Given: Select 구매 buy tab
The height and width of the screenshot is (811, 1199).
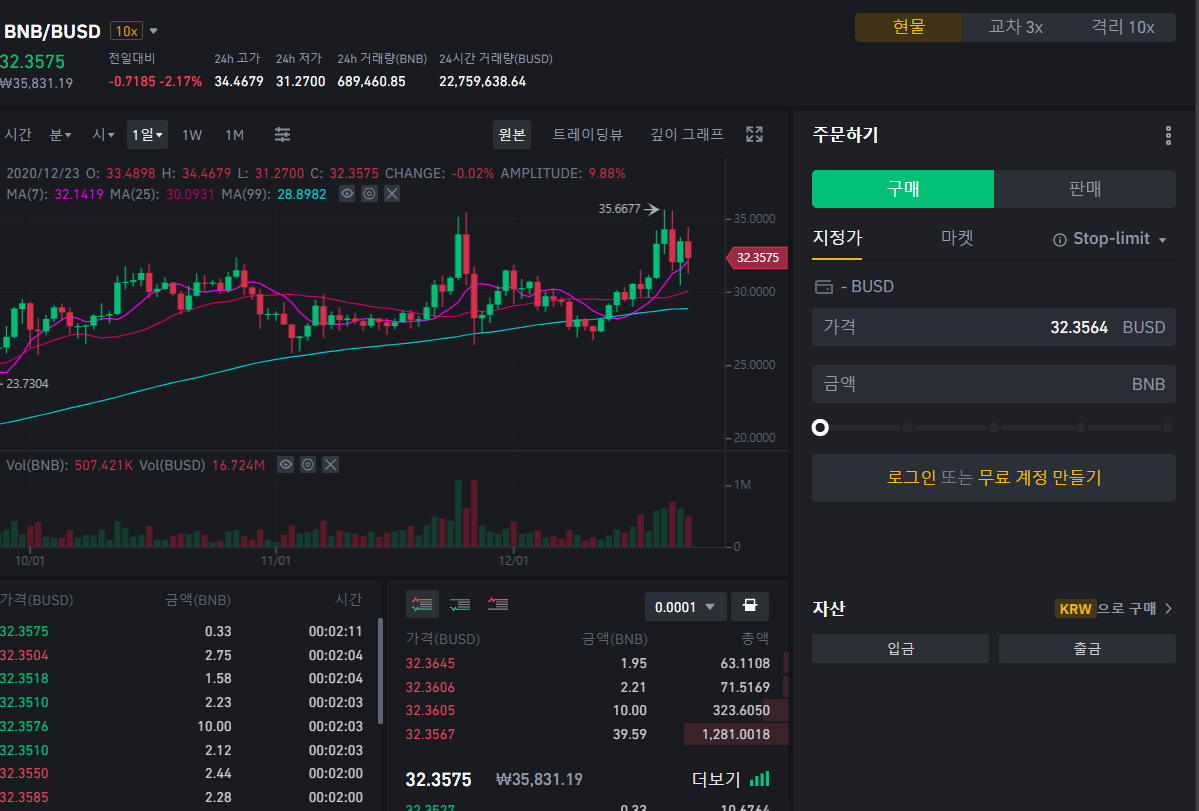Looking at the screenshot, I should [903, 189].
